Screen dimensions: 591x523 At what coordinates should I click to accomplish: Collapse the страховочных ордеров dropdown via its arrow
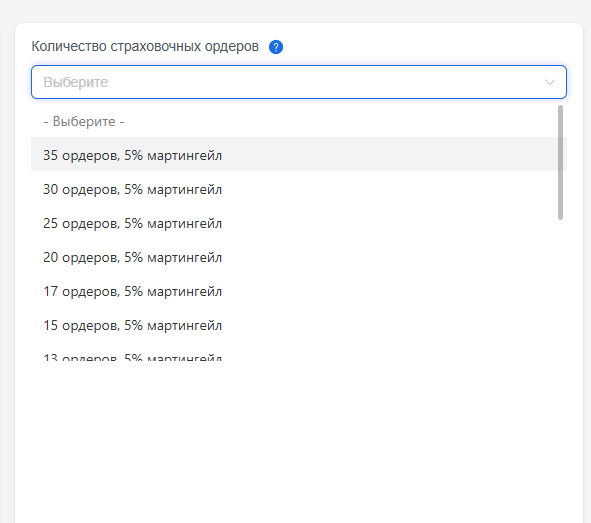tap(550, 82)
